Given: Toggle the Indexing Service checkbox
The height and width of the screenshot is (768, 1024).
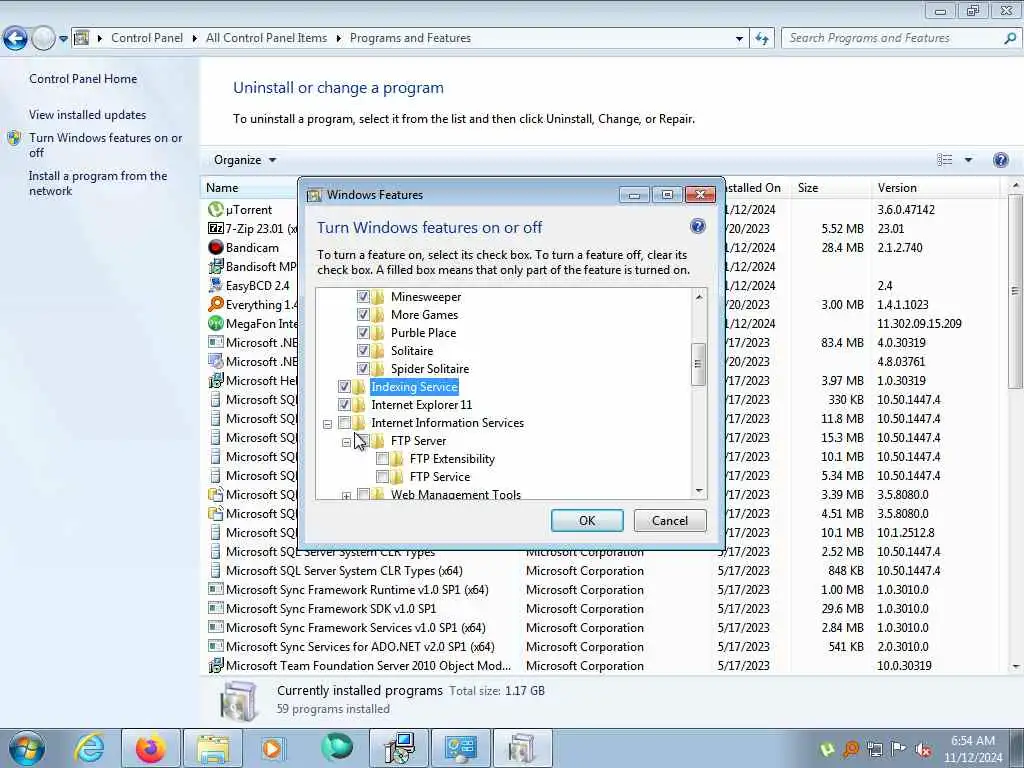Looking at the screenshot, I should [344, 387].
